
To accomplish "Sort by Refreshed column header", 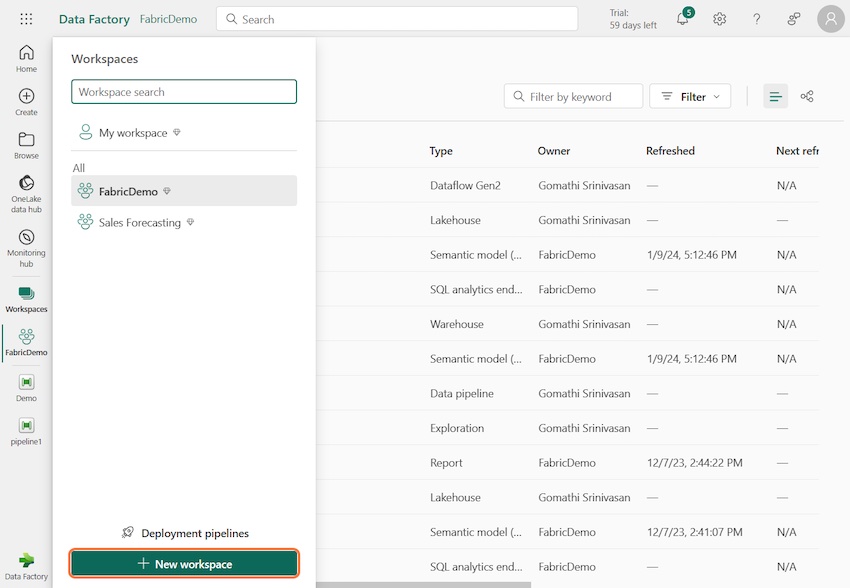I will [x=670, y=151].
